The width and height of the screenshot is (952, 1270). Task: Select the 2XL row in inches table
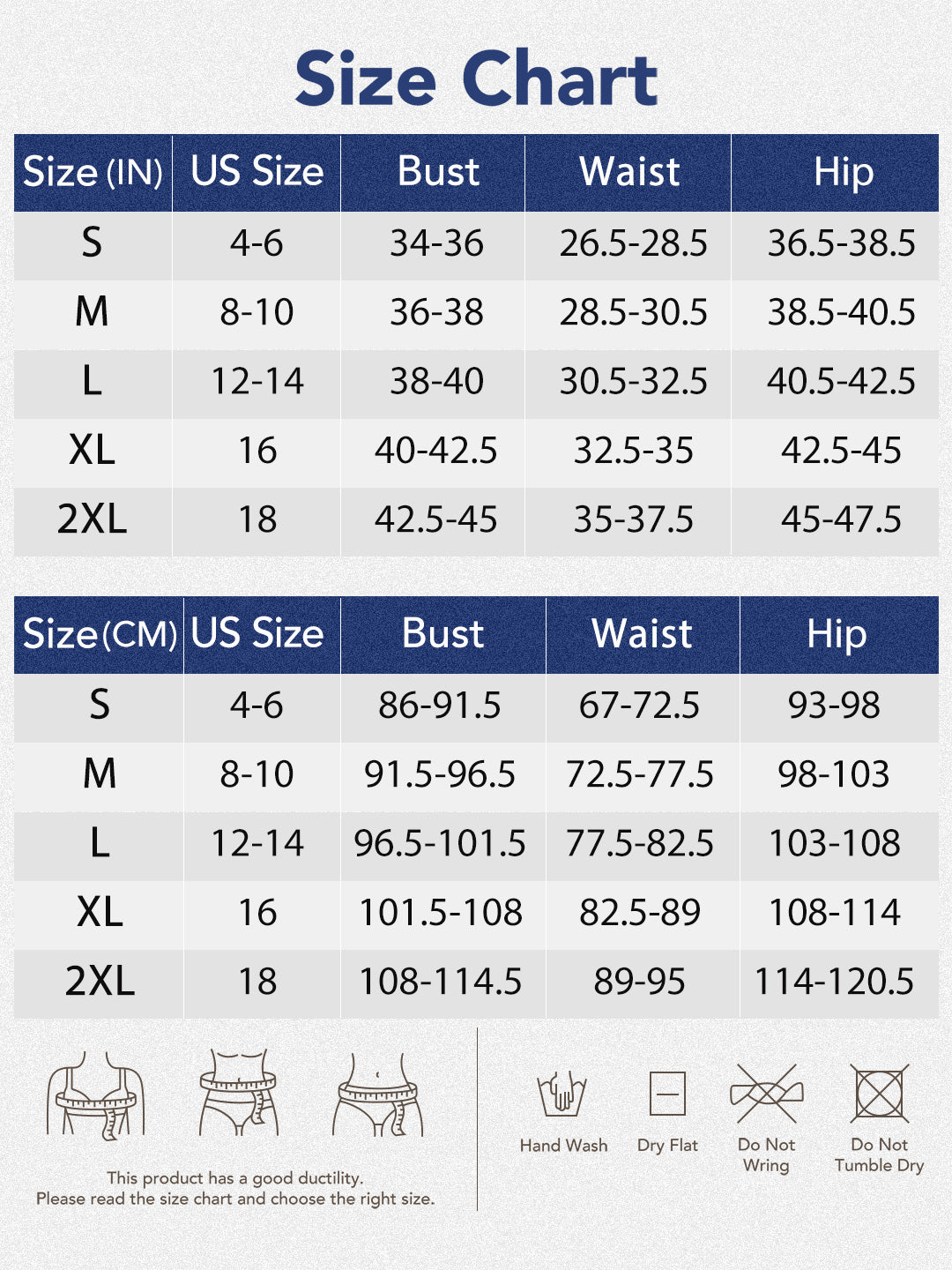coord(93,519)
